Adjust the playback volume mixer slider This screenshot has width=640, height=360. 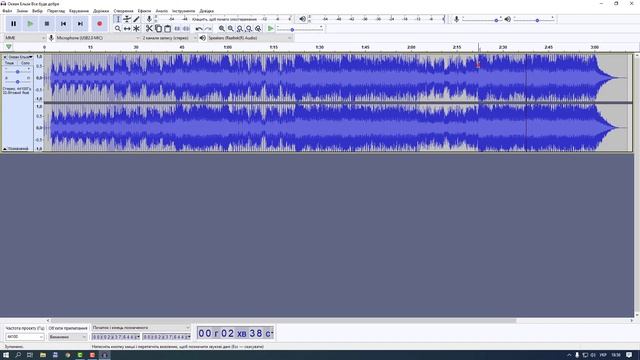pyautogui.click(x=534, y=19)
